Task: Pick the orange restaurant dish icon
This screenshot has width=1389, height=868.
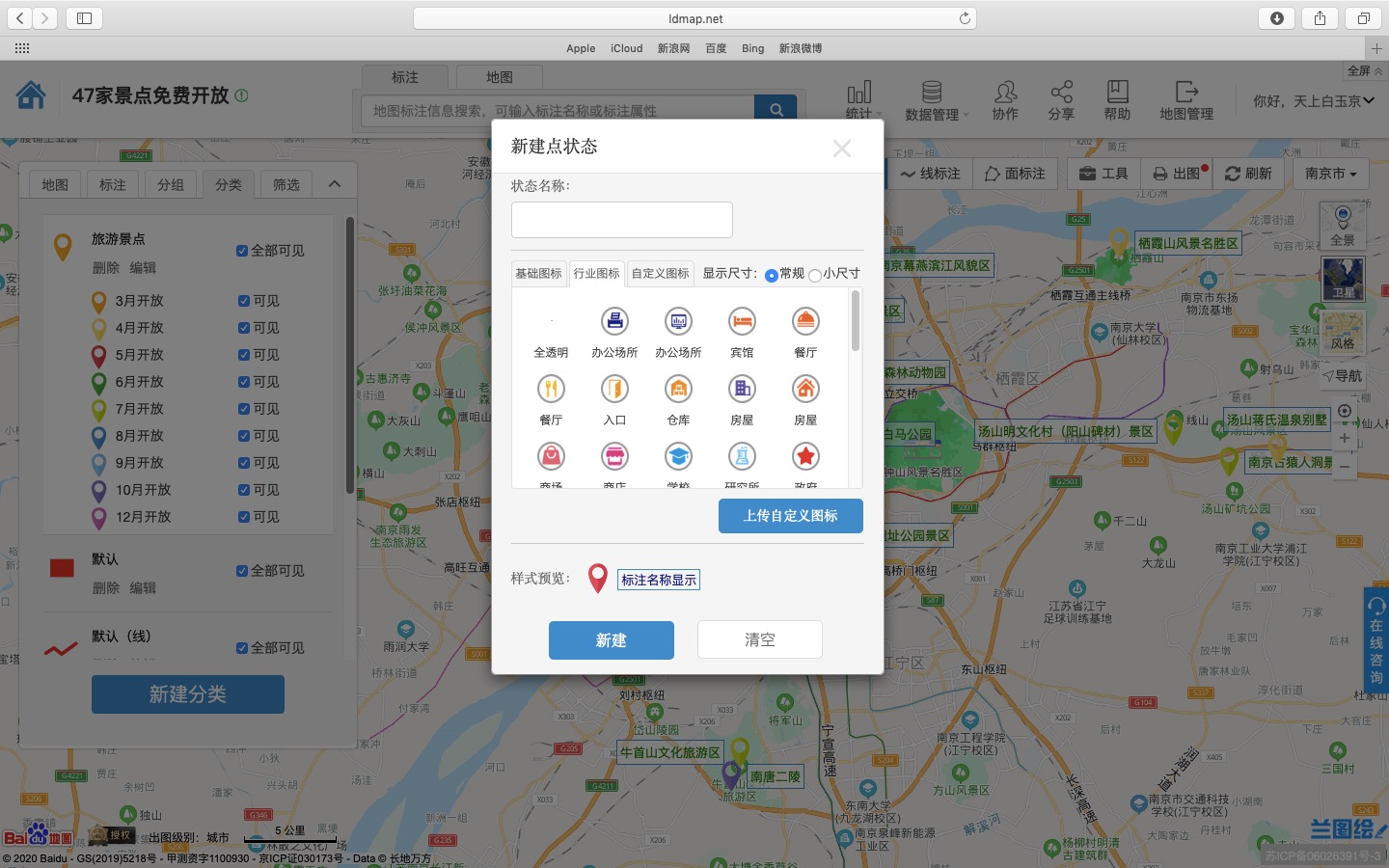Action: pos(805,321)
